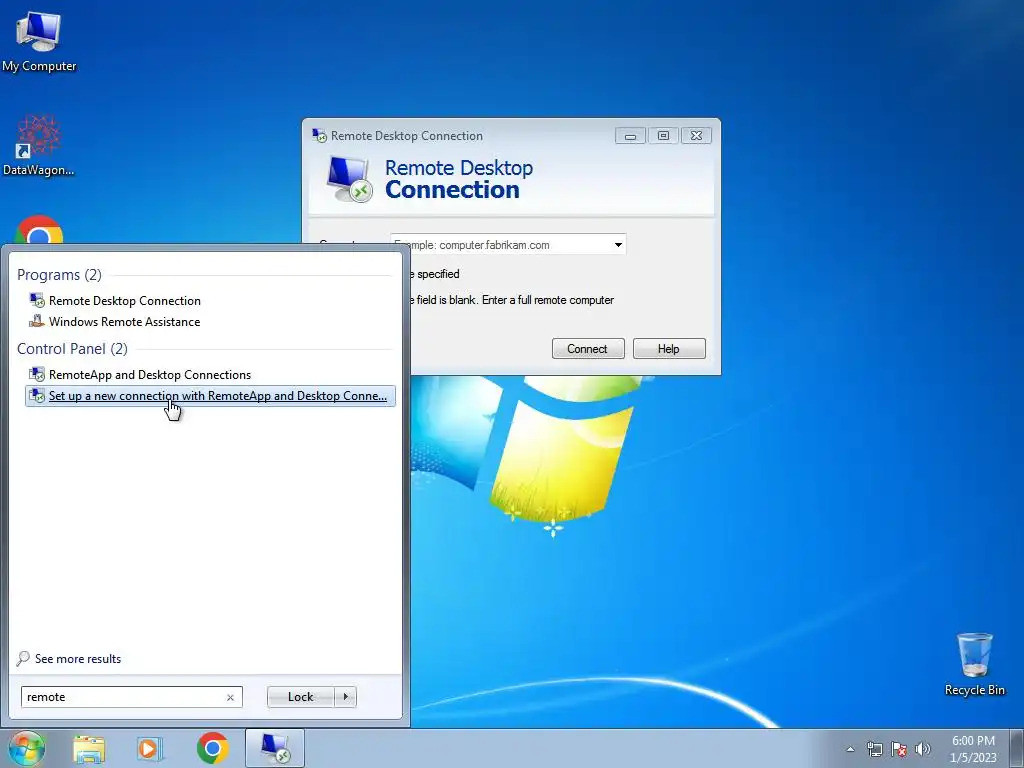
Task: Click Show desktop strip at taskbar end
Action: (1017, 748)
